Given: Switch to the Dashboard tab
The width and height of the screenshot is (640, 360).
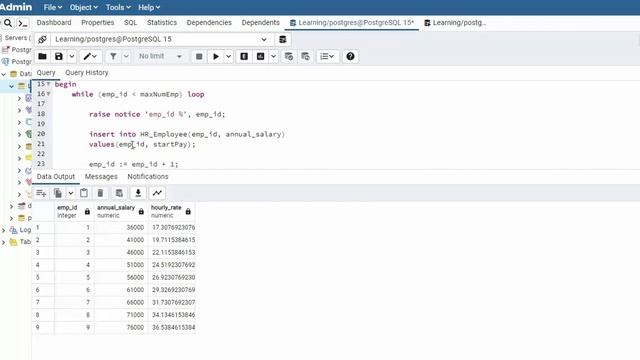Looking at the screenshot, I should point(54,23).
